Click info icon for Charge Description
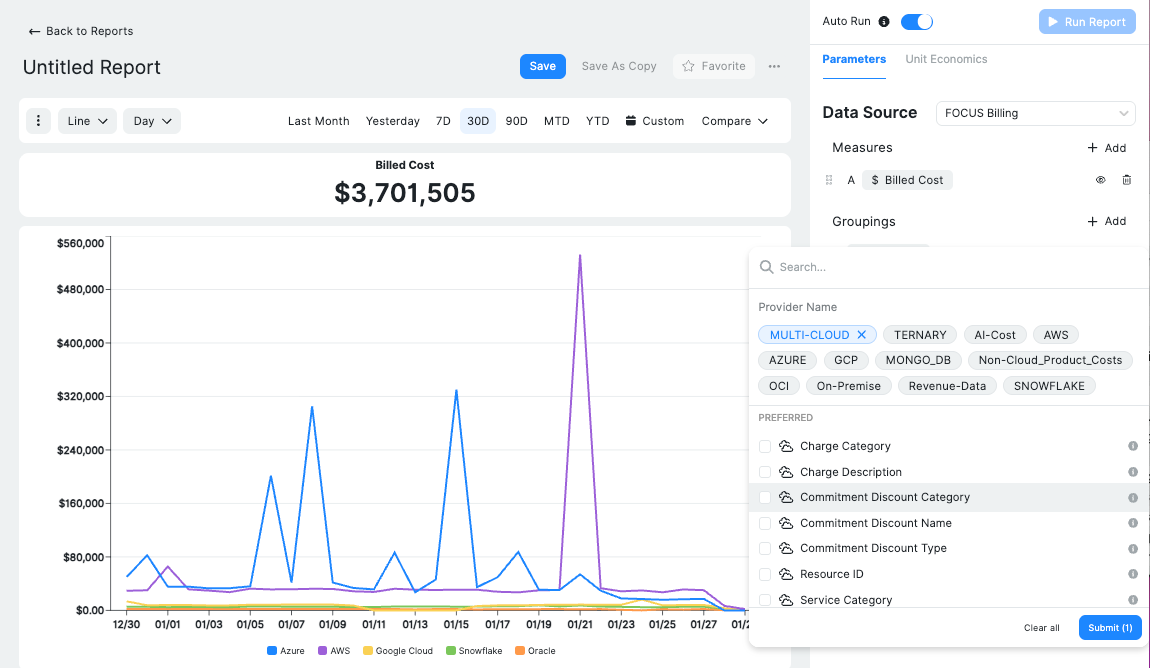This screenshot has width=1150, height=668. point(1132,472)
